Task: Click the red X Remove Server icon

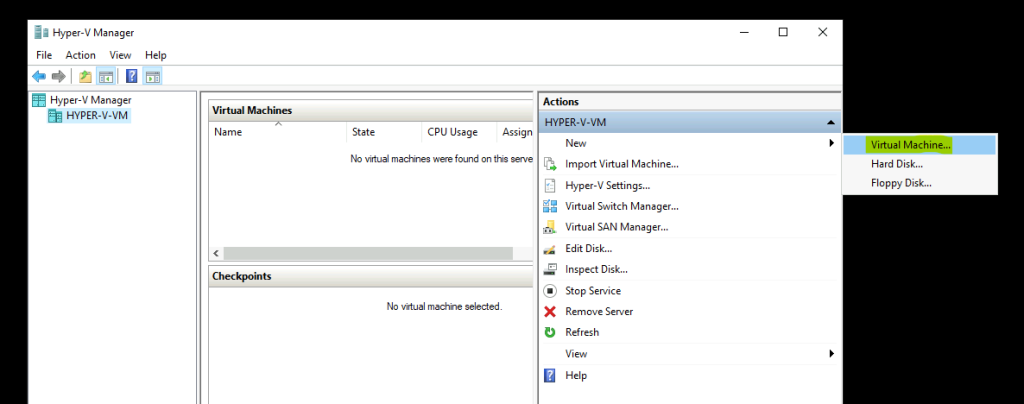Action: click(x=550, y=311)
